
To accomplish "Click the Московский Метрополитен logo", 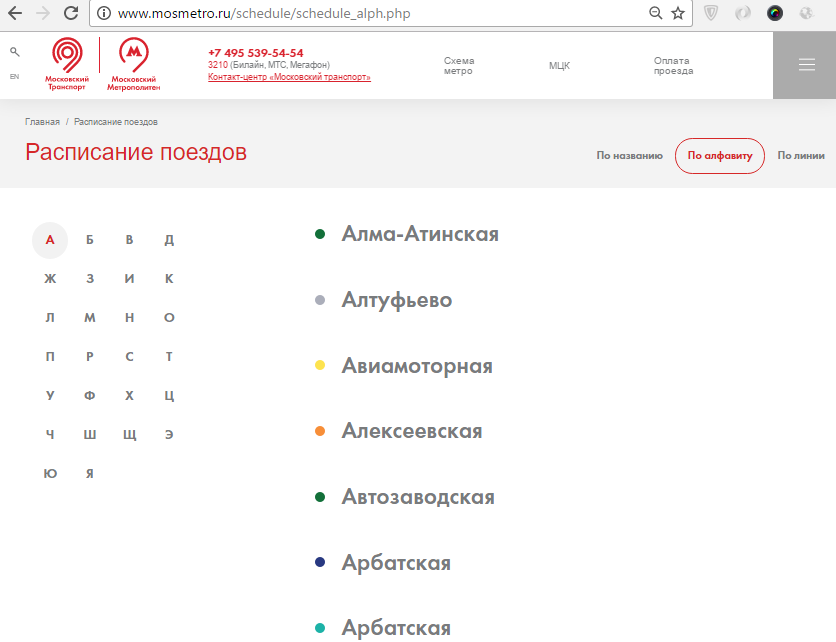I will click(133, 65).
